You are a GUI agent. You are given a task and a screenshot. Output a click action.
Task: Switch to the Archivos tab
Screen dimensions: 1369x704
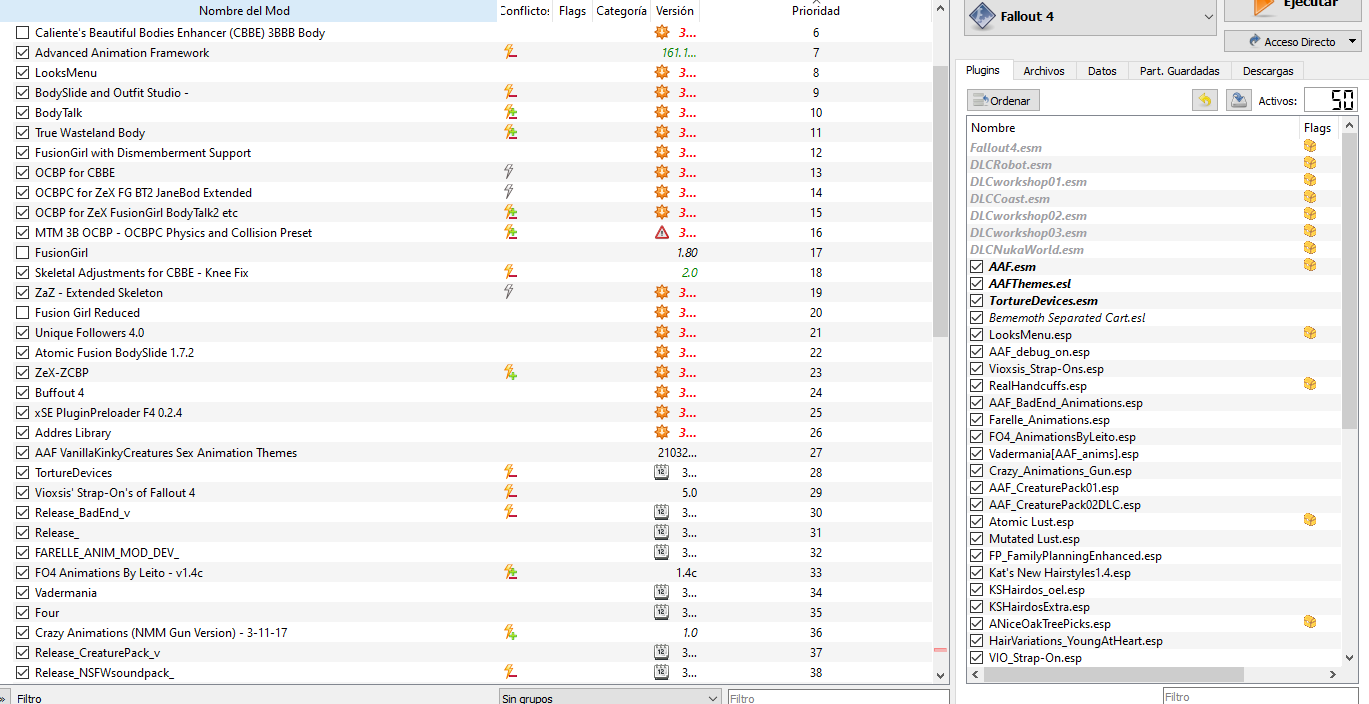click(1044, 71)
